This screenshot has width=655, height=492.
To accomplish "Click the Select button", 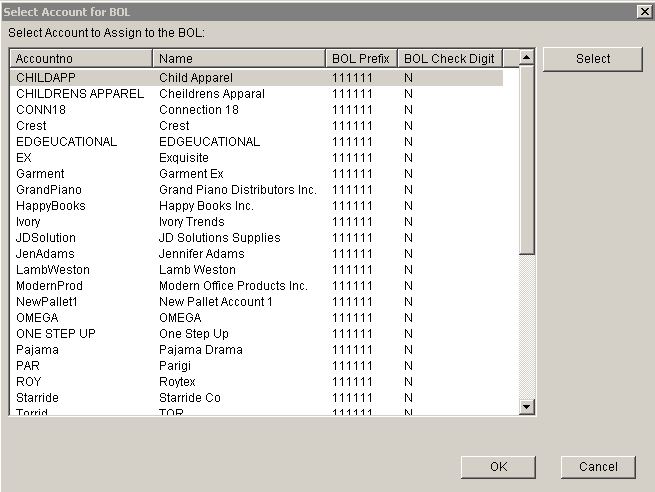I will 592,59.
